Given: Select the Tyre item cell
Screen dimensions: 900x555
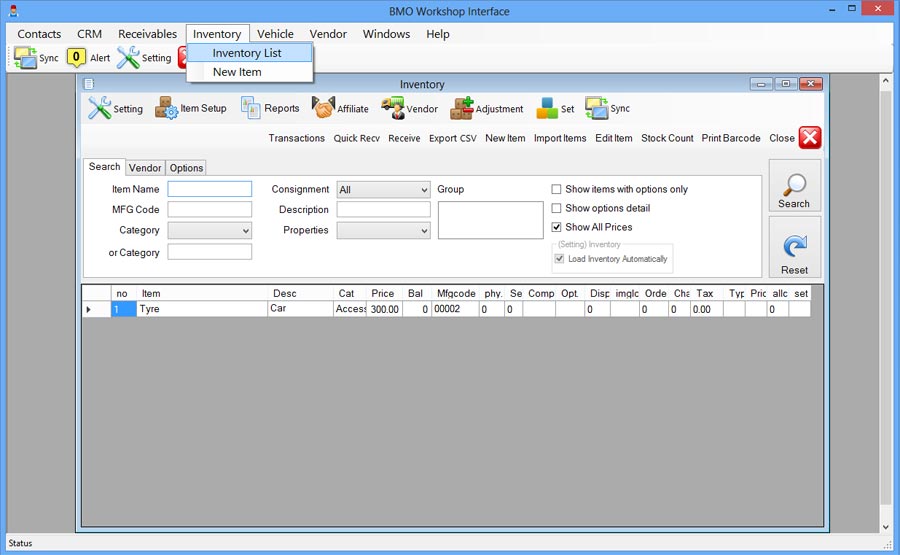Looking at the screenshot, I should tap(202, 309).
